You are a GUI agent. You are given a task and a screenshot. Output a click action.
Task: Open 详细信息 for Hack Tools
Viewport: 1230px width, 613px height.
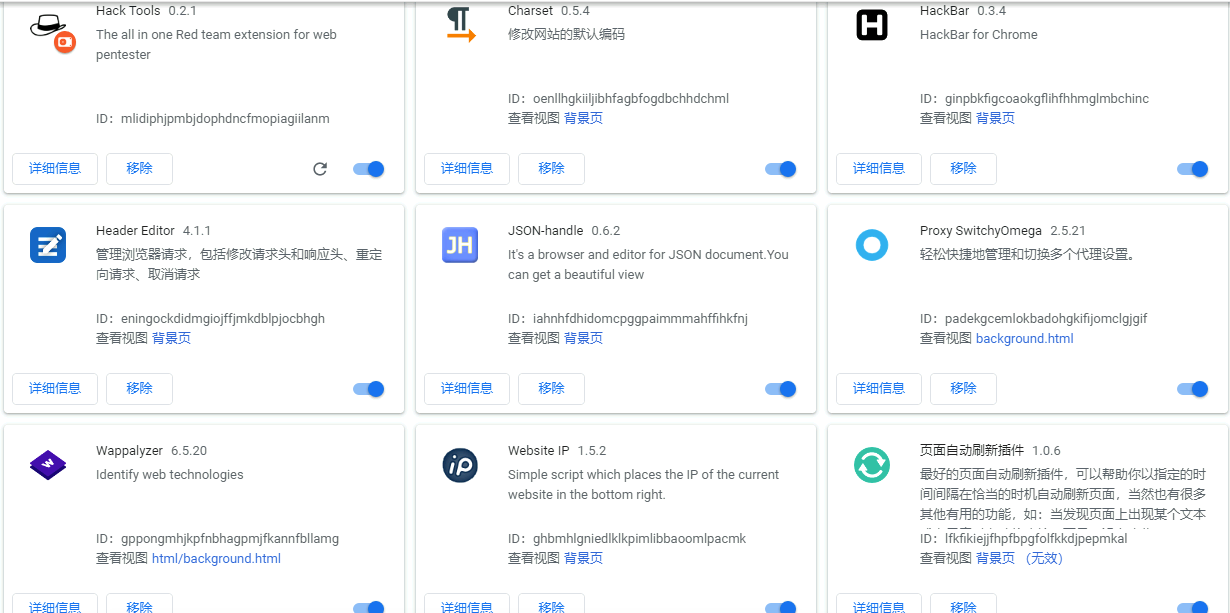[55, 169]
